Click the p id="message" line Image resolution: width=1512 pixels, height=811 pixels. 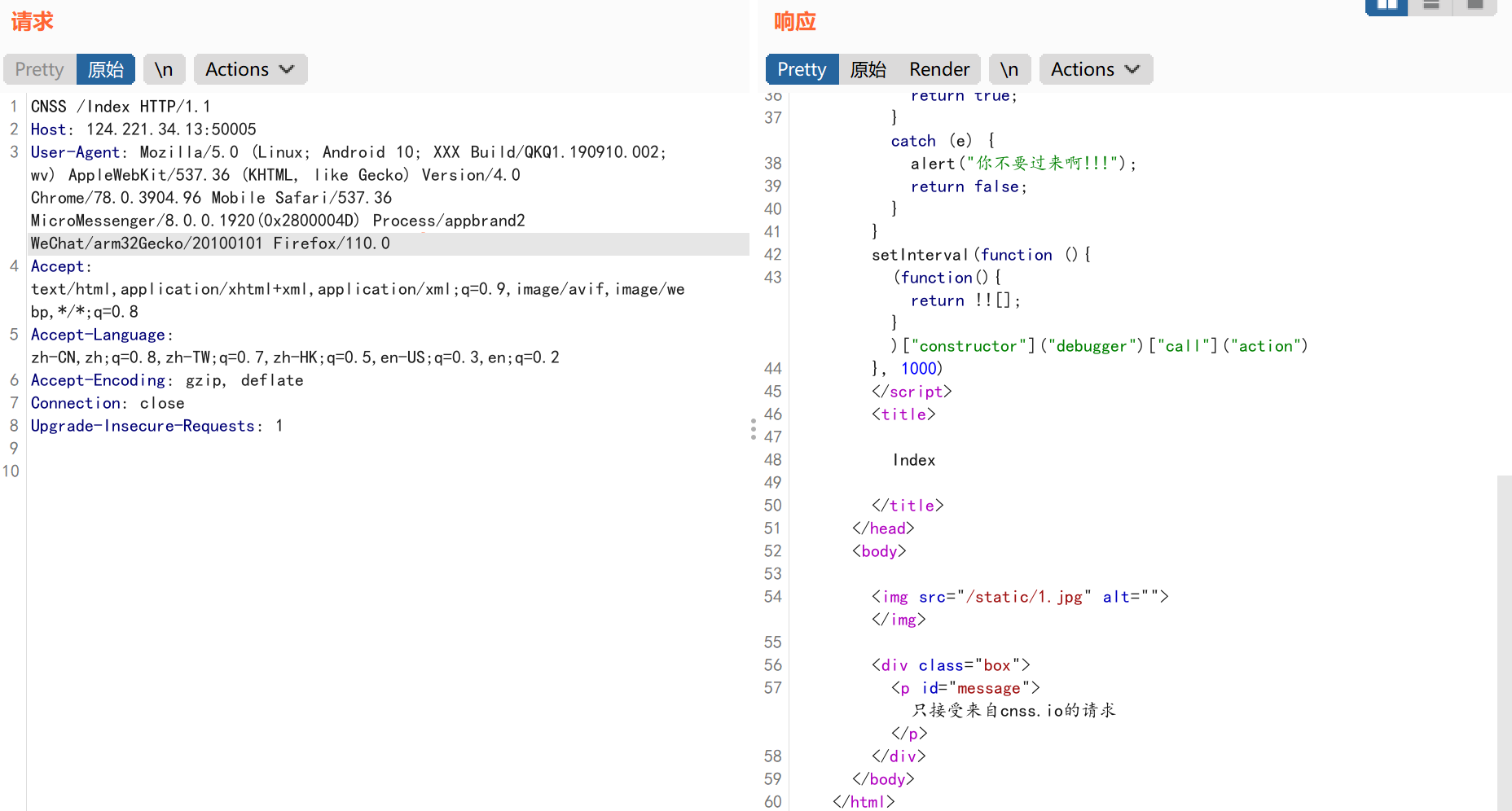[965, 688]
